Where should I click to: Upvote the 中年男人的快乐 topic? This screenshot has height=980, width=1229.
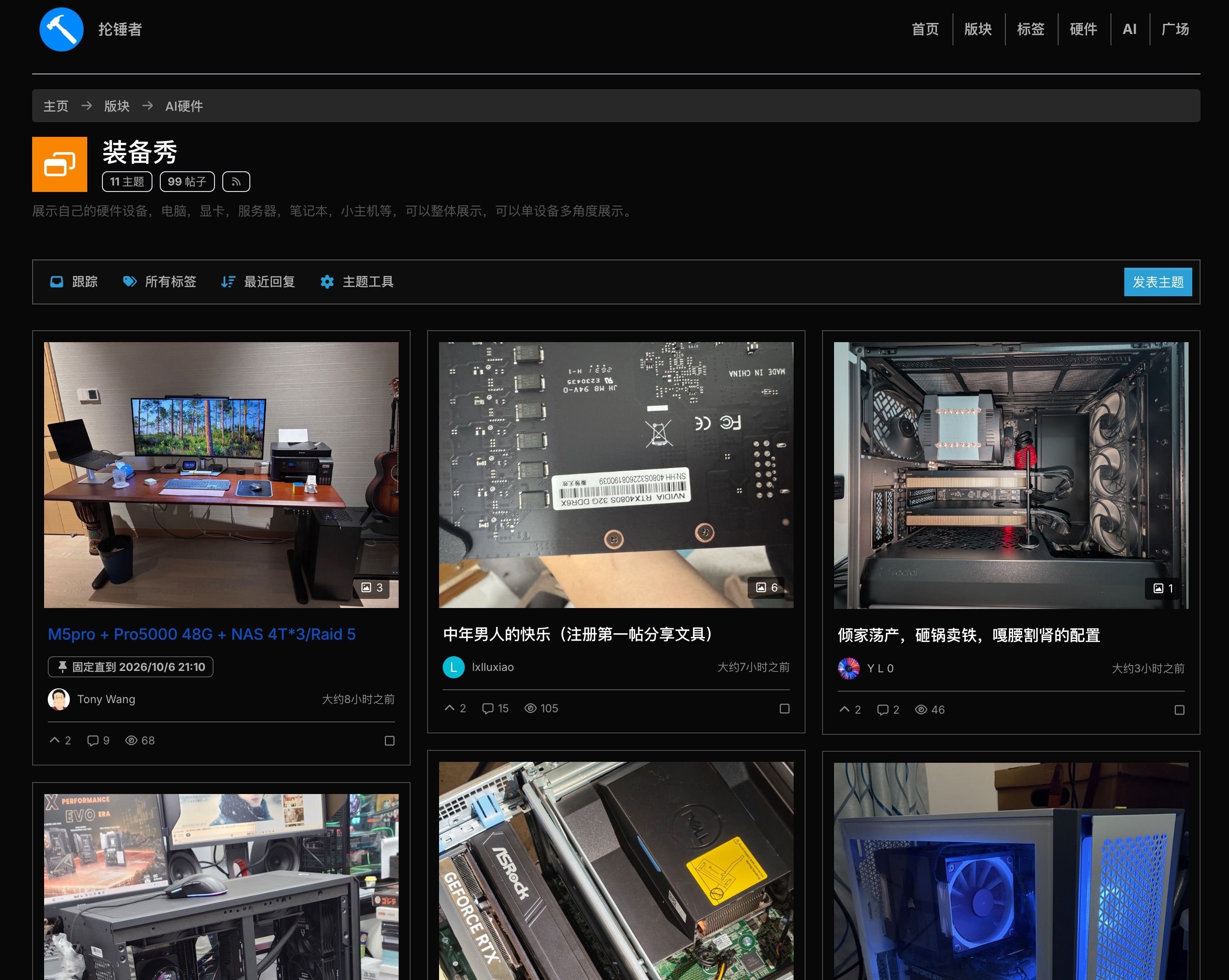coord(450,708)
